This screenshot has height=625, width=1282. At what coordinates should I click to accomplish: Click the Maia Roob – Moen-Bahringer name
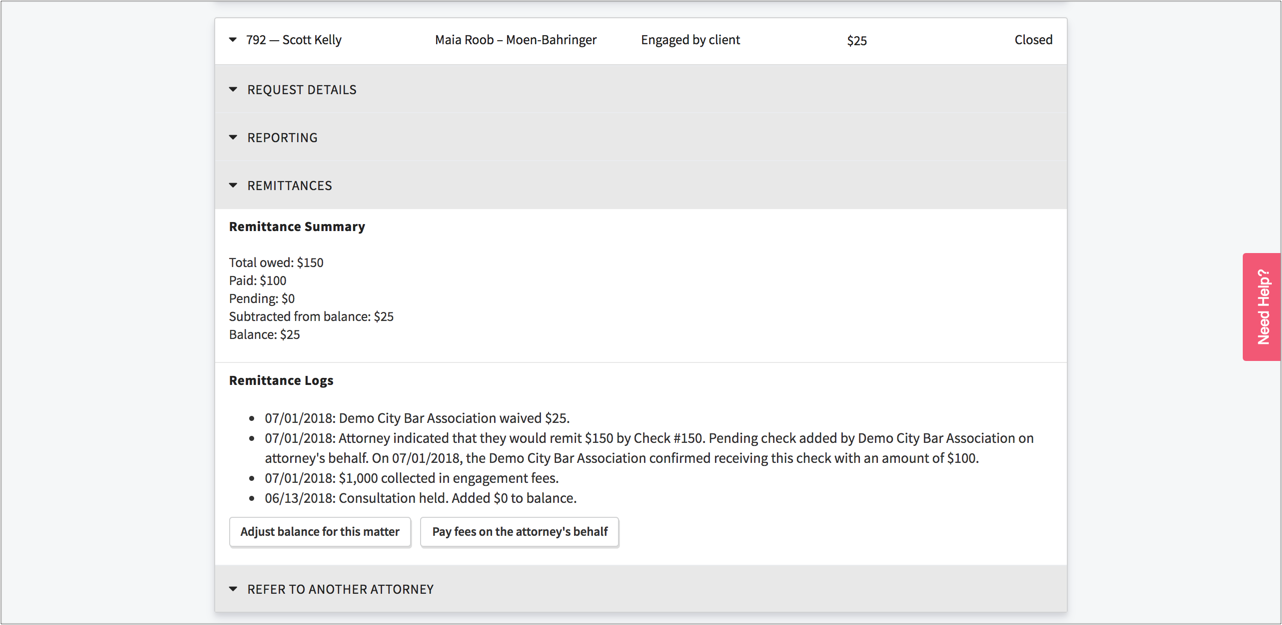pyautogui.click(x=515, y=40)
